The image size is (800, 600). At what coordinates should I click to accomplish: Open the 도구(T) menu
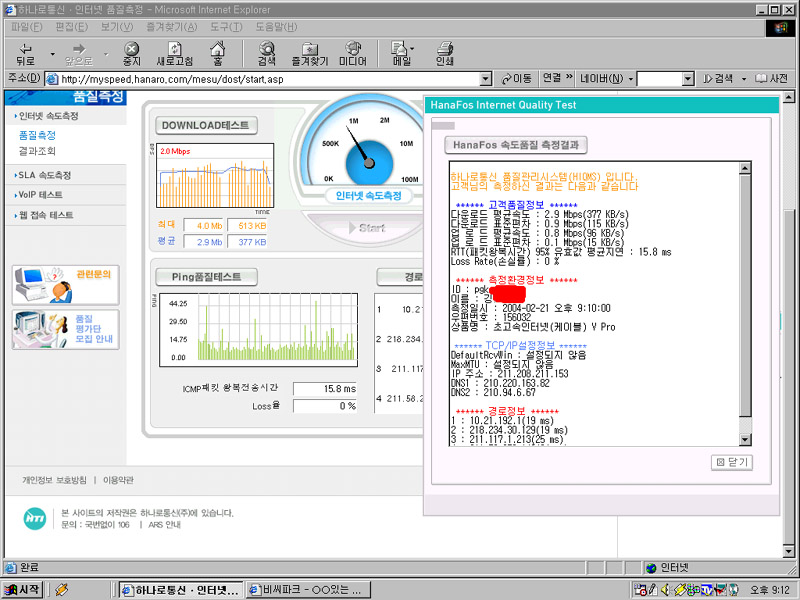tap(227, 27)
